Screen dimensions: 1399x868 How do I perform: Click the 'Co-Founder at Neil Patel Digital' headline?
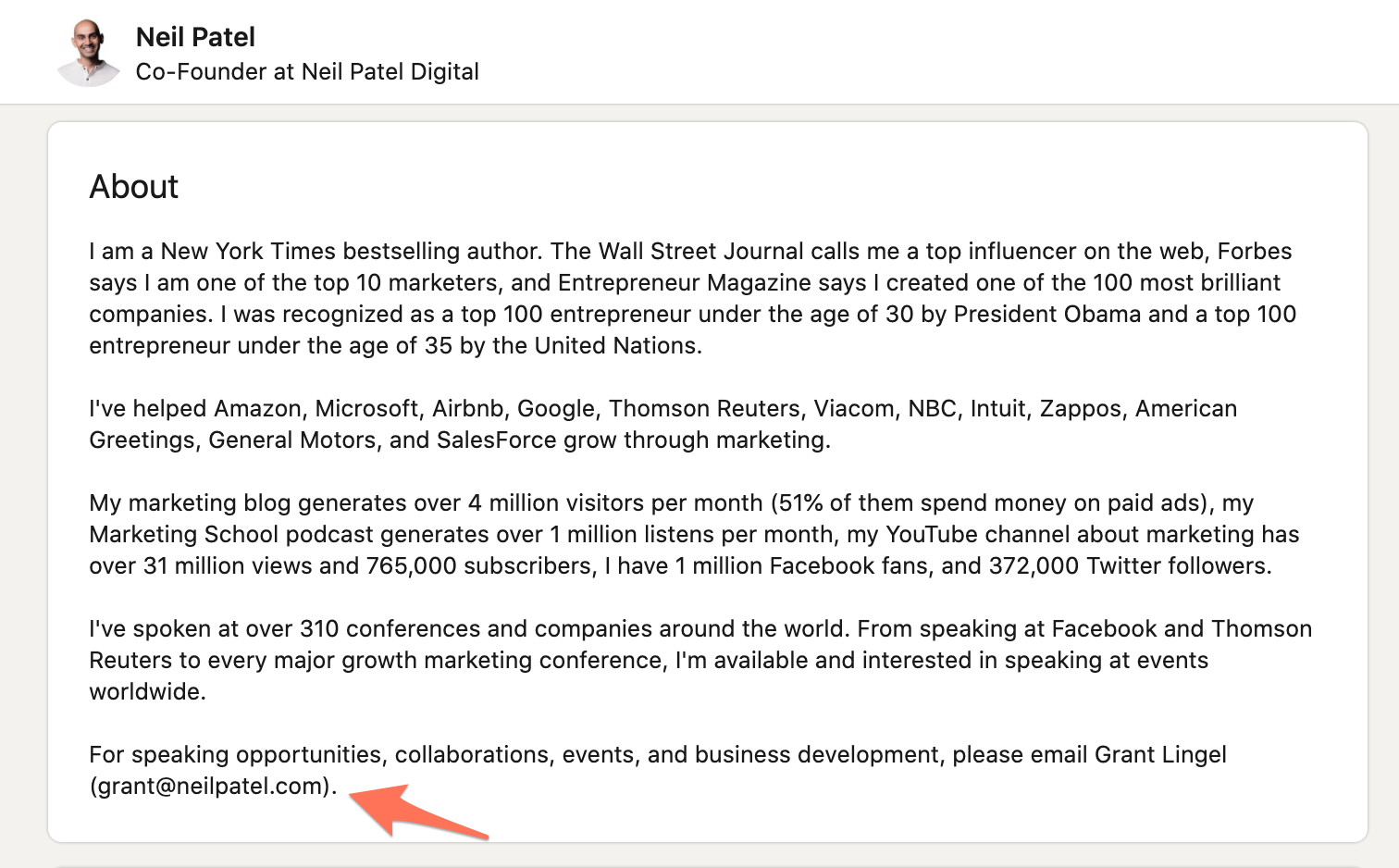pyautogui.click(x=307, y=71)
